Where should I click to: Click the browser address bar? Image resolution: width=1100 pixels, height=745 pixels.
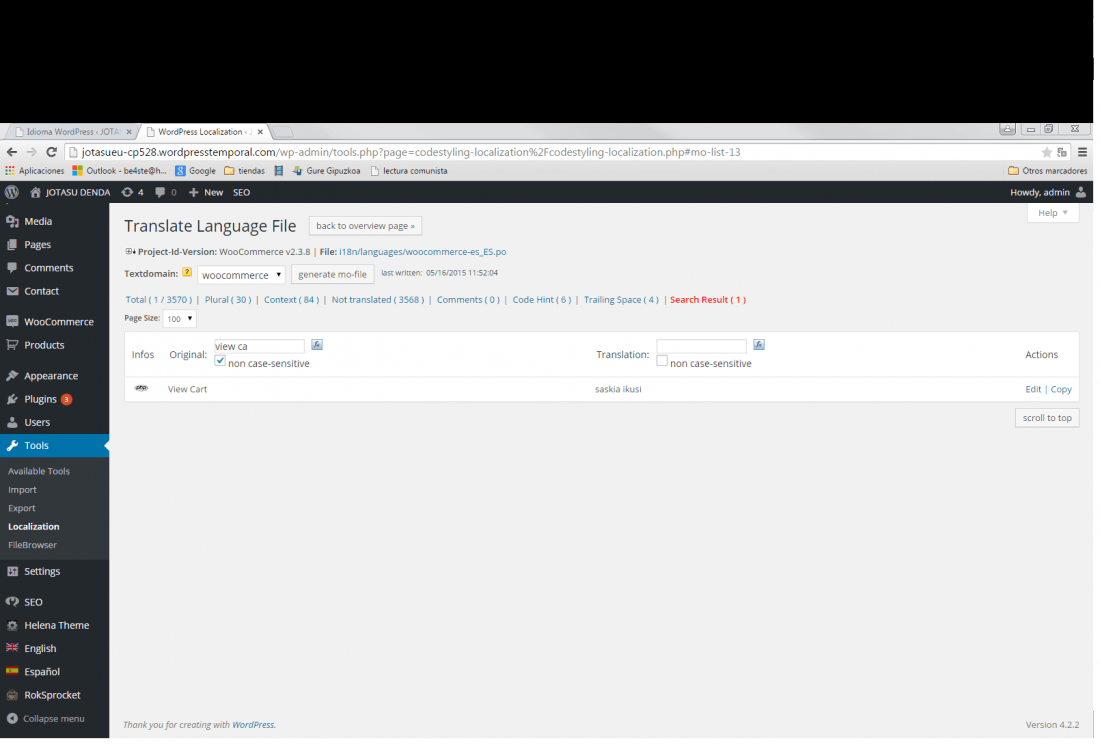[x=554, y=153]
